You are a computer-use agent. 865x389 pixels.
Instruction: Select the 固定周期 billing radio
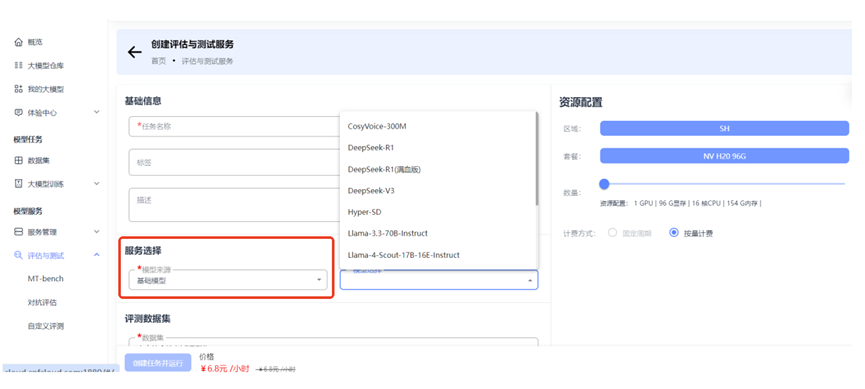click(x=612, y=233)
